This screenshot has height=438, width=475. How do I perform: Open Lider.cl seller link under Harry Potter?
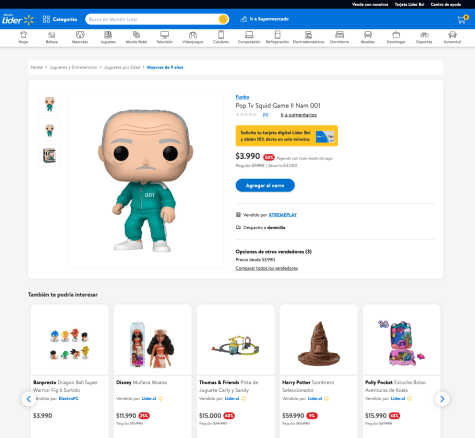[x=315, y=398]
